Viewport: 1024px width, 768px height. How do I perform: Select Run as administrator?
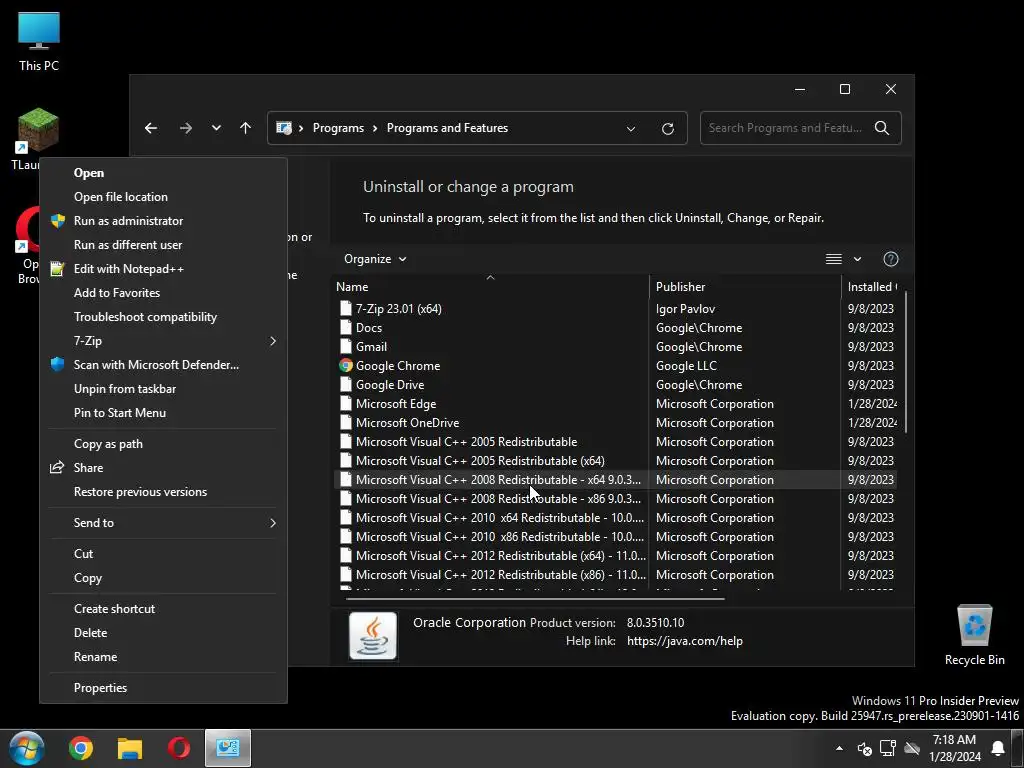[x=163, y=221]
